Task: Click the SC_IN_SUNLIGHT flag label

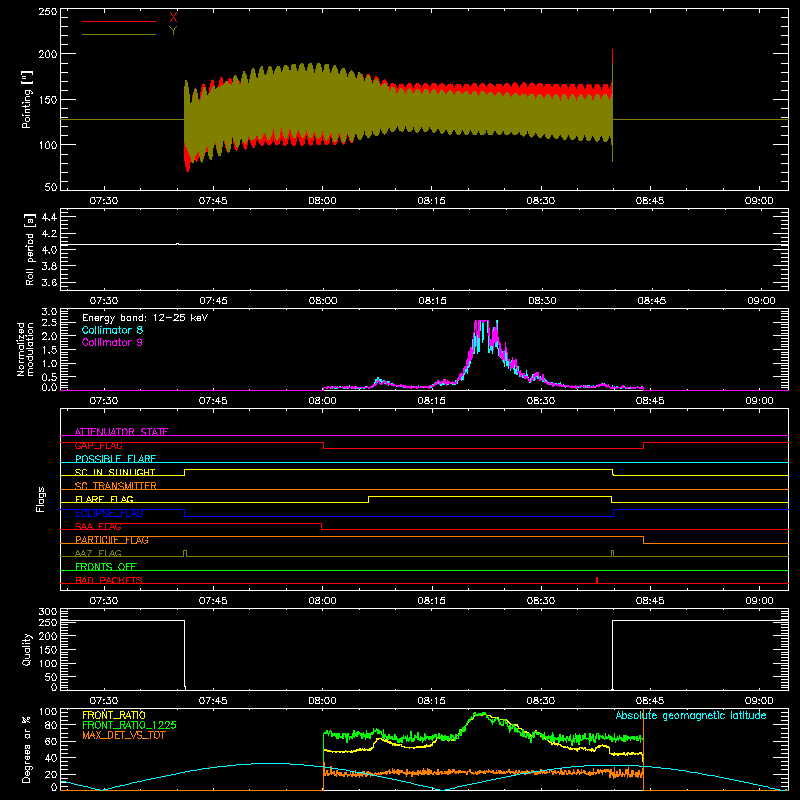Action: [x=115, y=472]
